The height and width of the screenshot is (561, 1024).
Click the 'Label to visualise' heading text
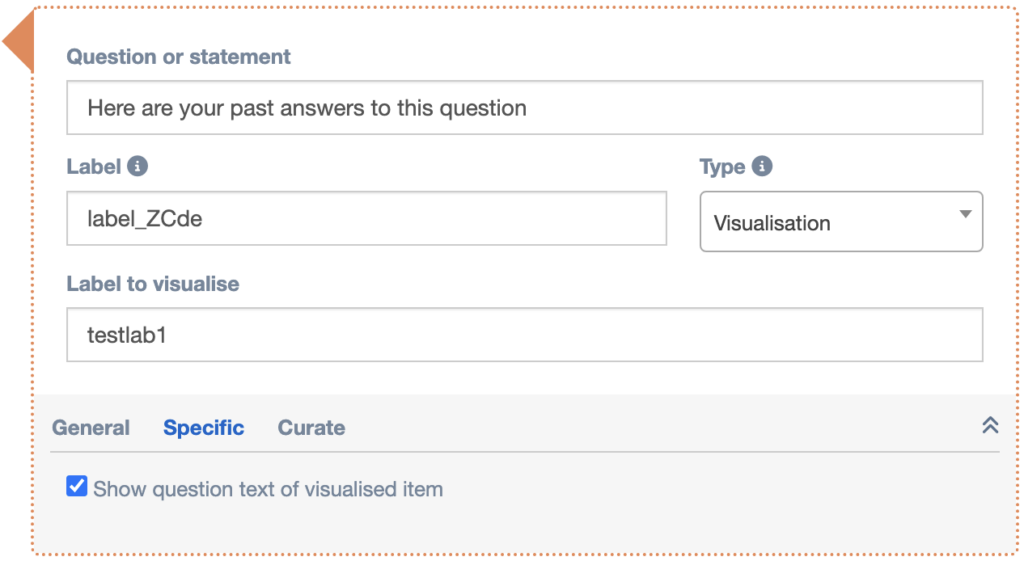(152, 284)
